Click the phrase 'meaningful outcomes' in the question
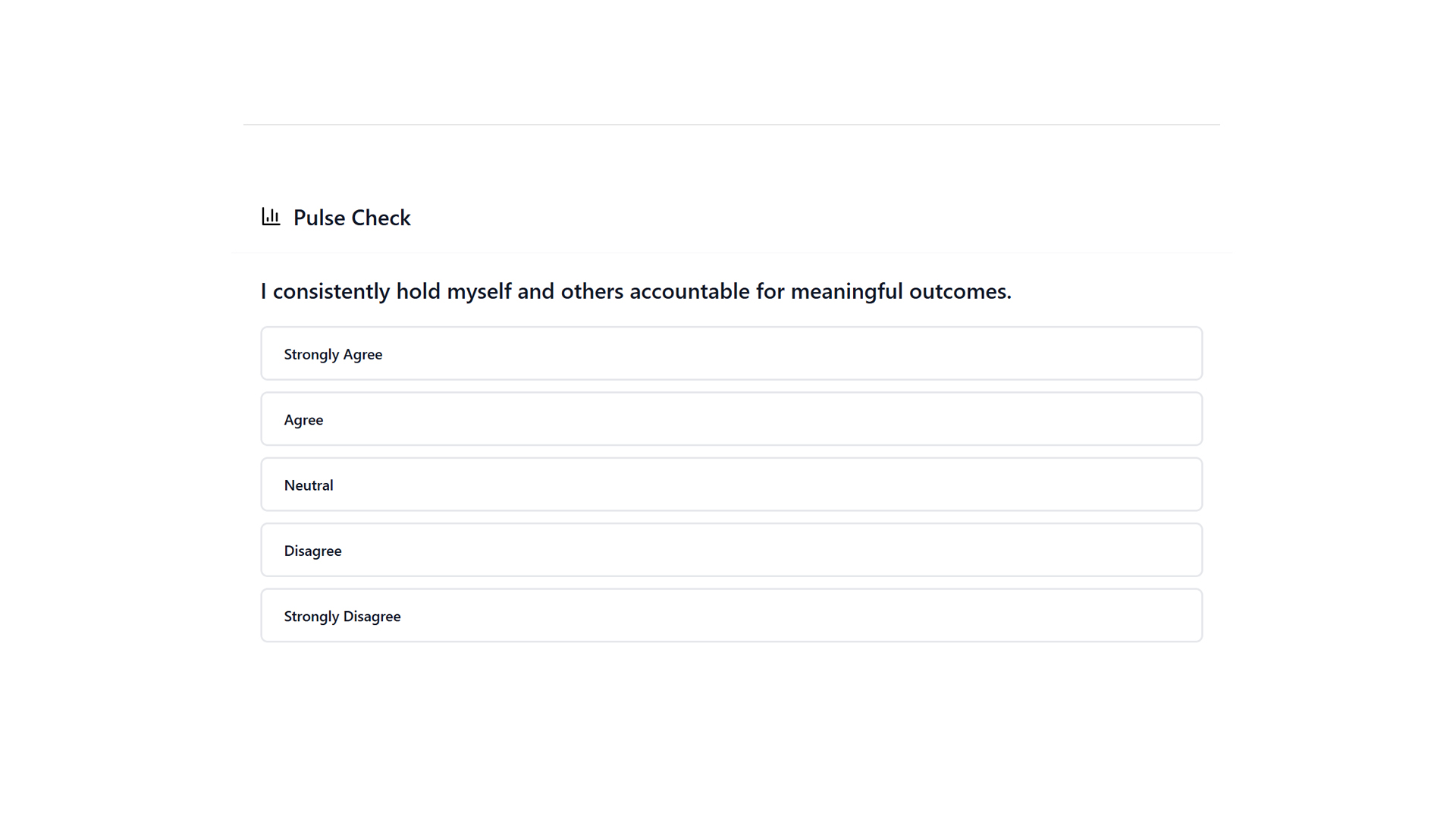Screen dimensions: 1456x819 pyautogui.click(x=901, y=291)
